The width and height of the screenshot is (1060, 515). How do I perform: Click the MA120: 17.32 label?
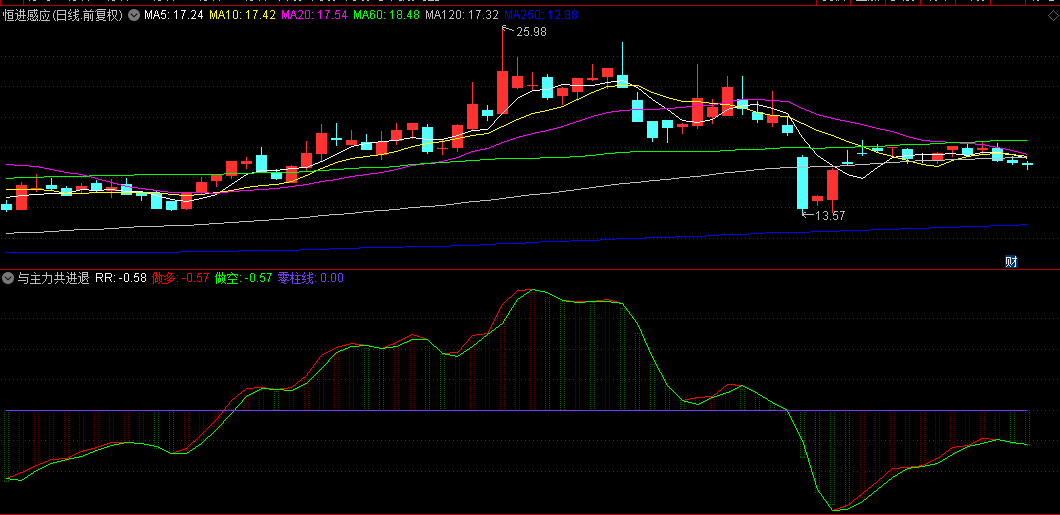pyautogui.click(x=462, y=14)
